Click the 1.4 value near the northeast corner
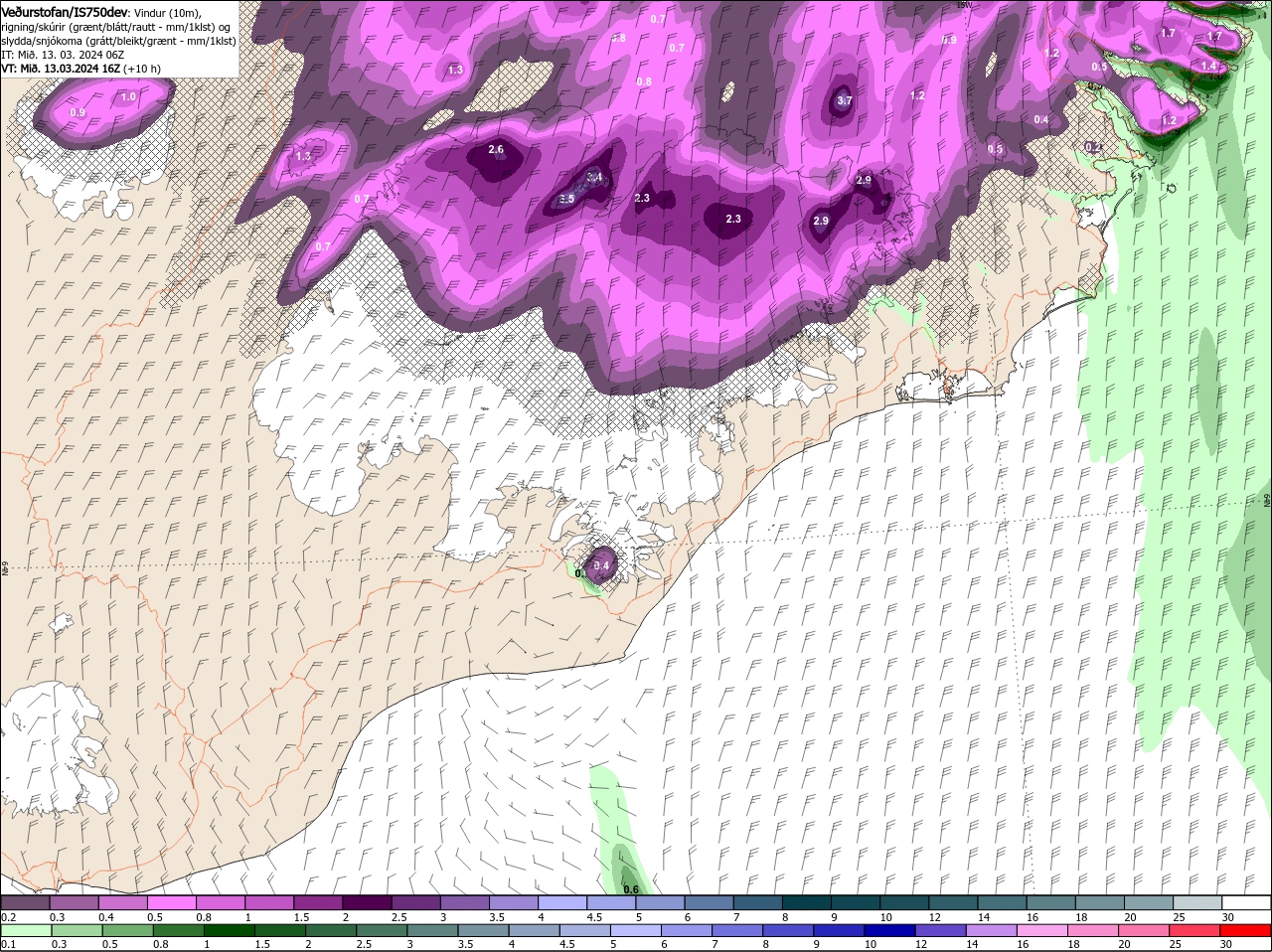 (1208, 67)
